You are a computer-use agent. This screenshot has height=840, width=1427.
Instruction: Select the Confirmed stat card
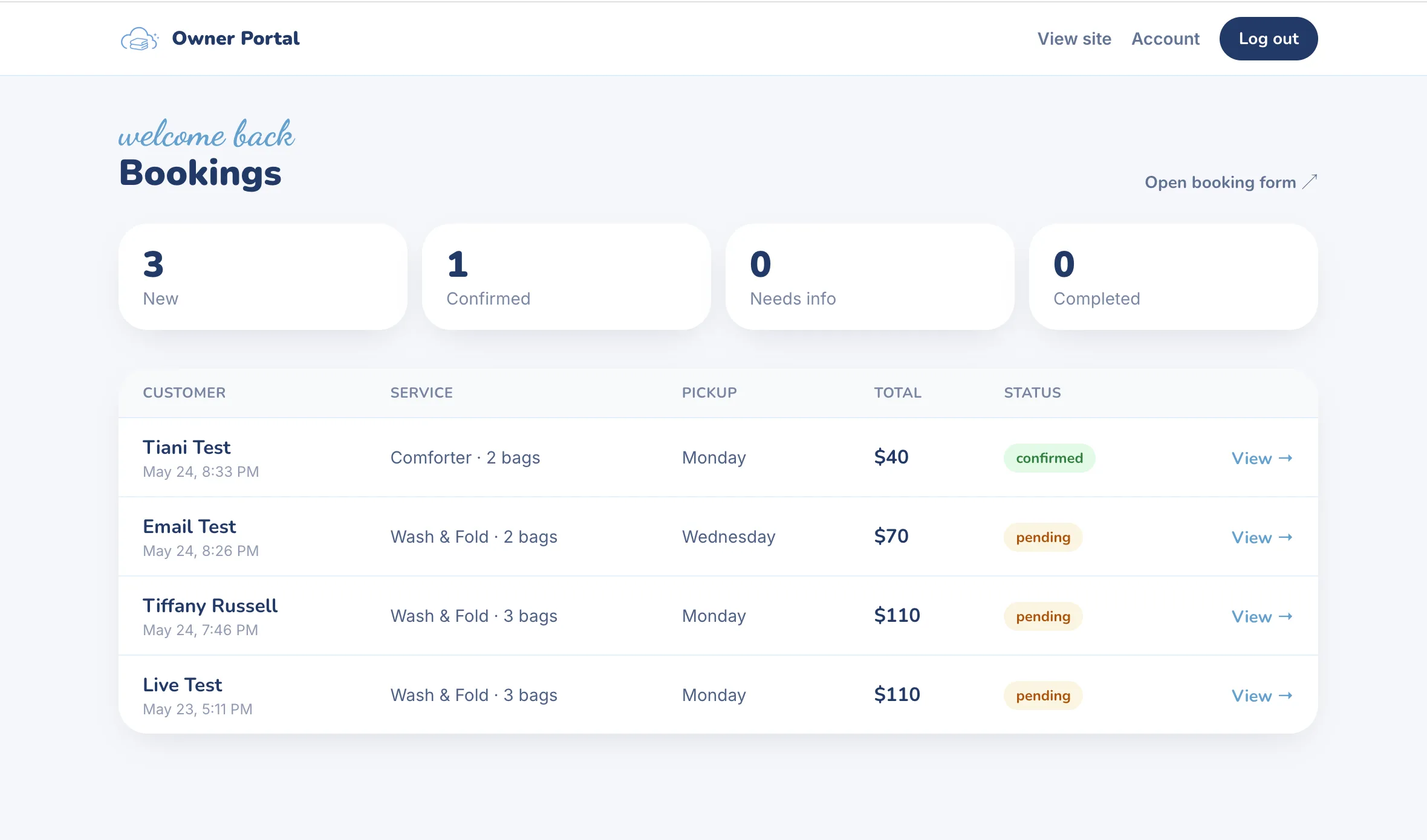(x=566, y=277)
